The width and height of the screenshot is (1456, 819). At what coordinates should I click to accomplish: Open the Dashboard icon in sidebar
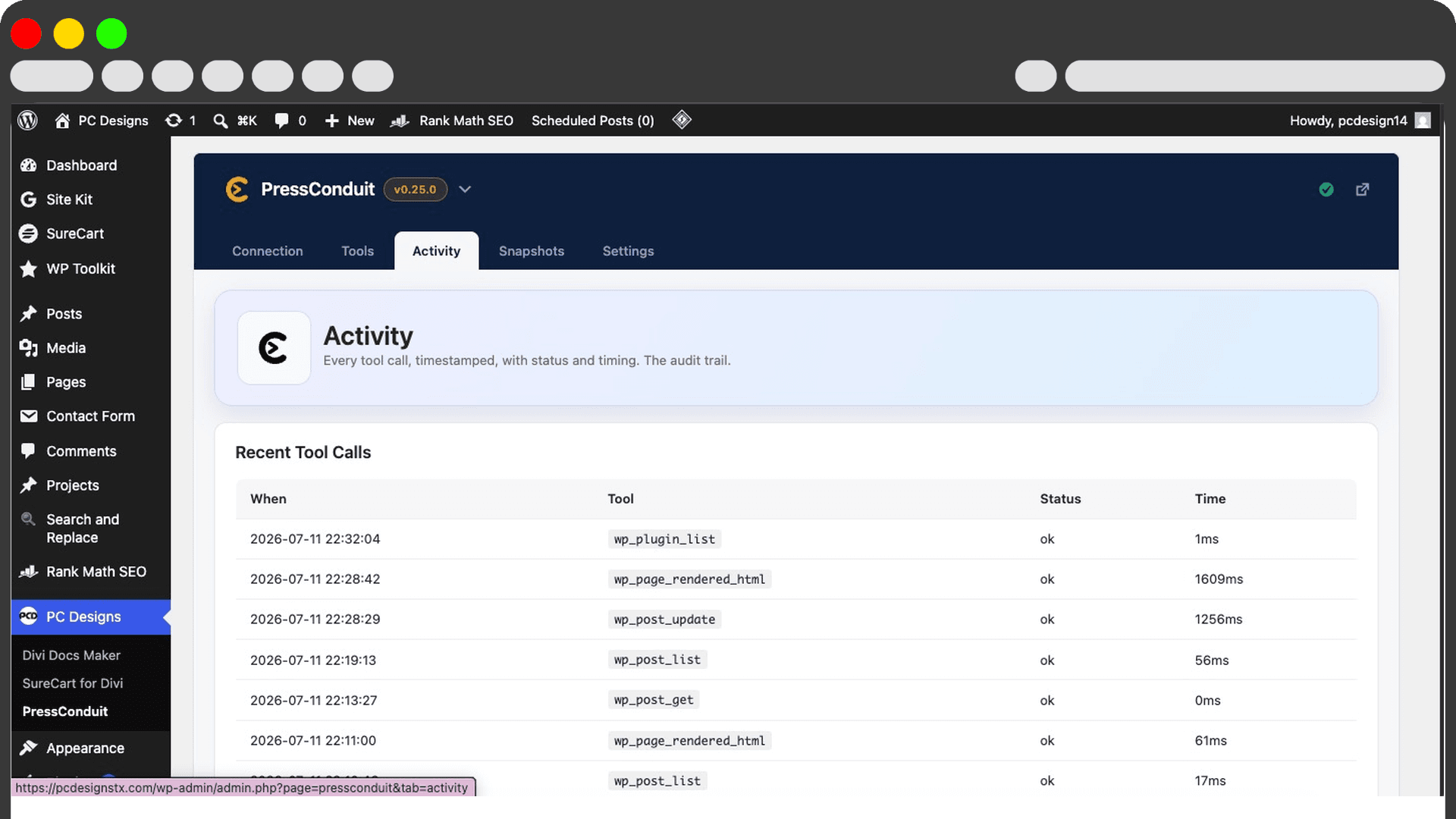(29, 165)
